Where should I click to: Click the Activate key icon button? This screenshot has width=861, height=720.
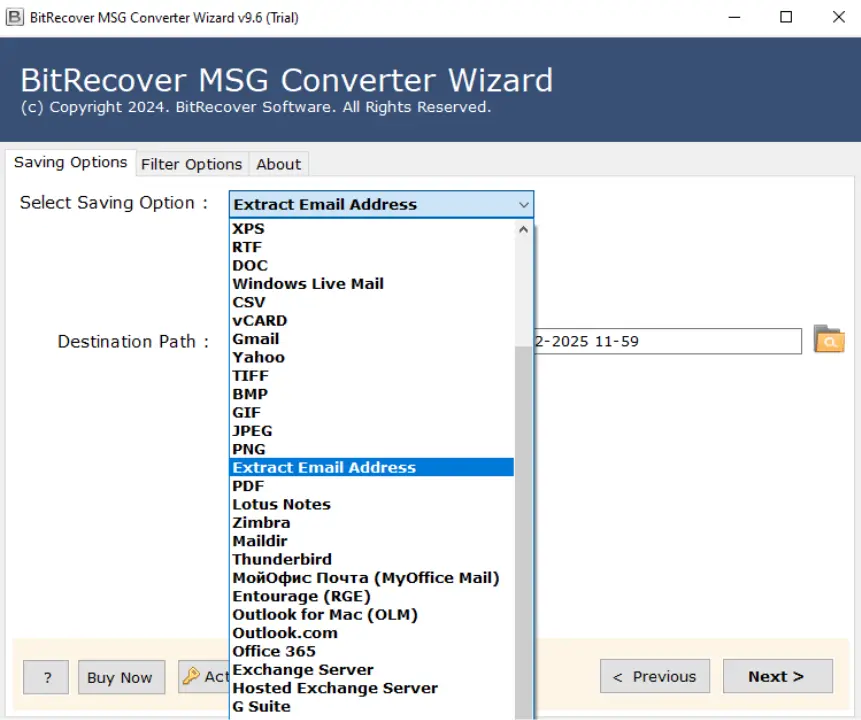204,676
